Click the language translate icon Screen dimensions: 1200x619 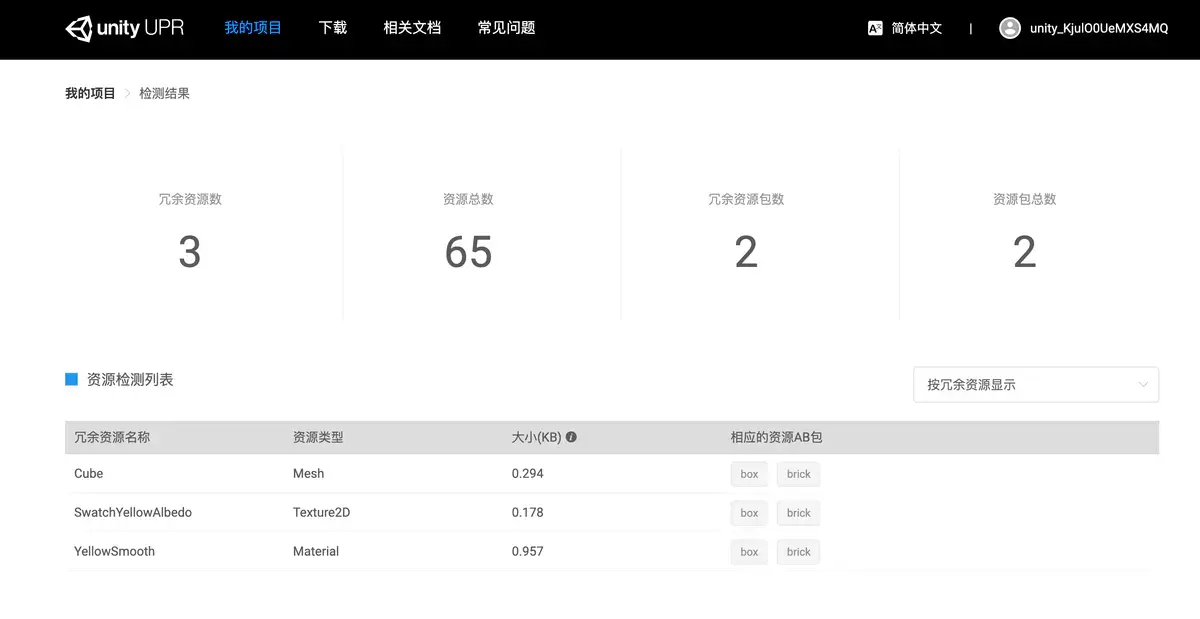coord(875,28)
